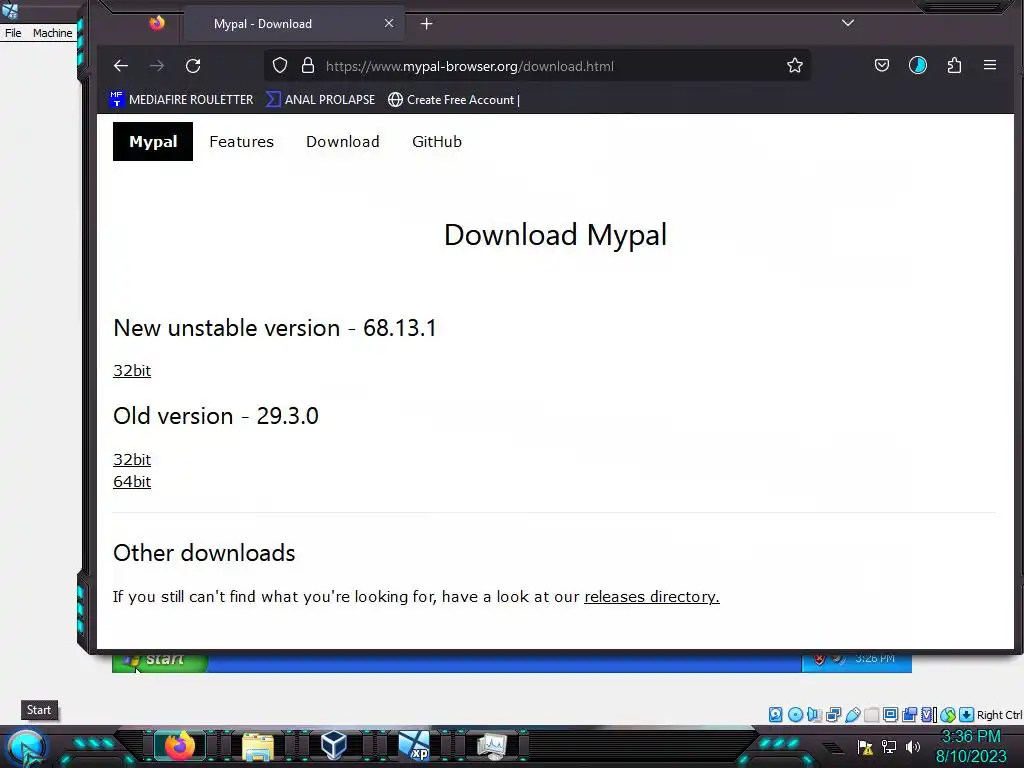Open the Action Center flag tray icon
1024x768 pixels.
(865, 747)
